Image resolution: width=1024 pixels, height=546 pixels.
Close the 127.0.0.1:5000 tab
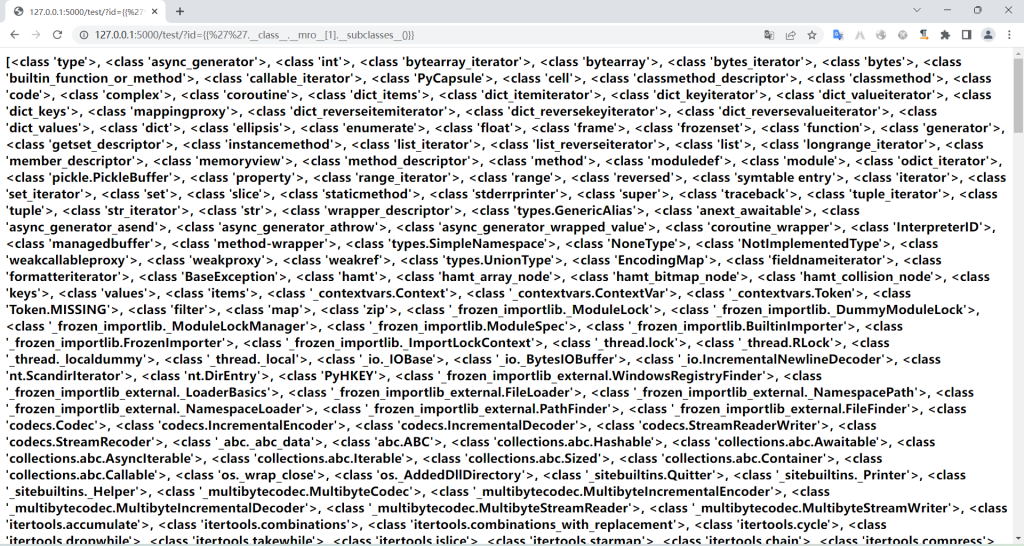point(155,11)
